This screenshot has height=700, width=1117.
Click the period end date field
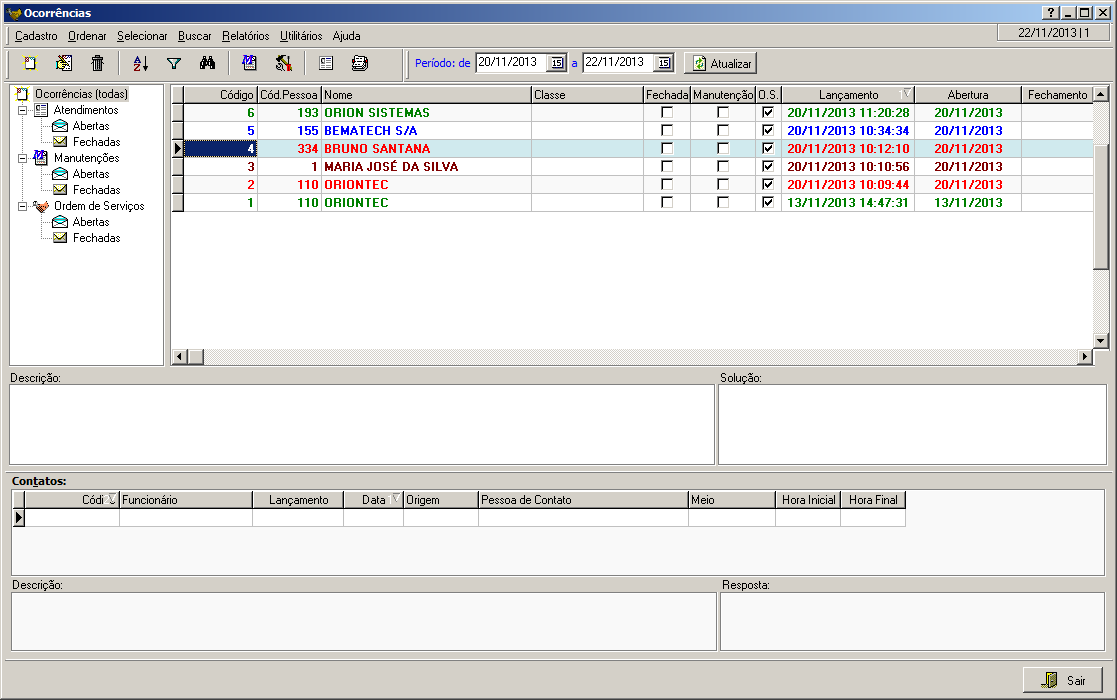(x=618, y=63)
